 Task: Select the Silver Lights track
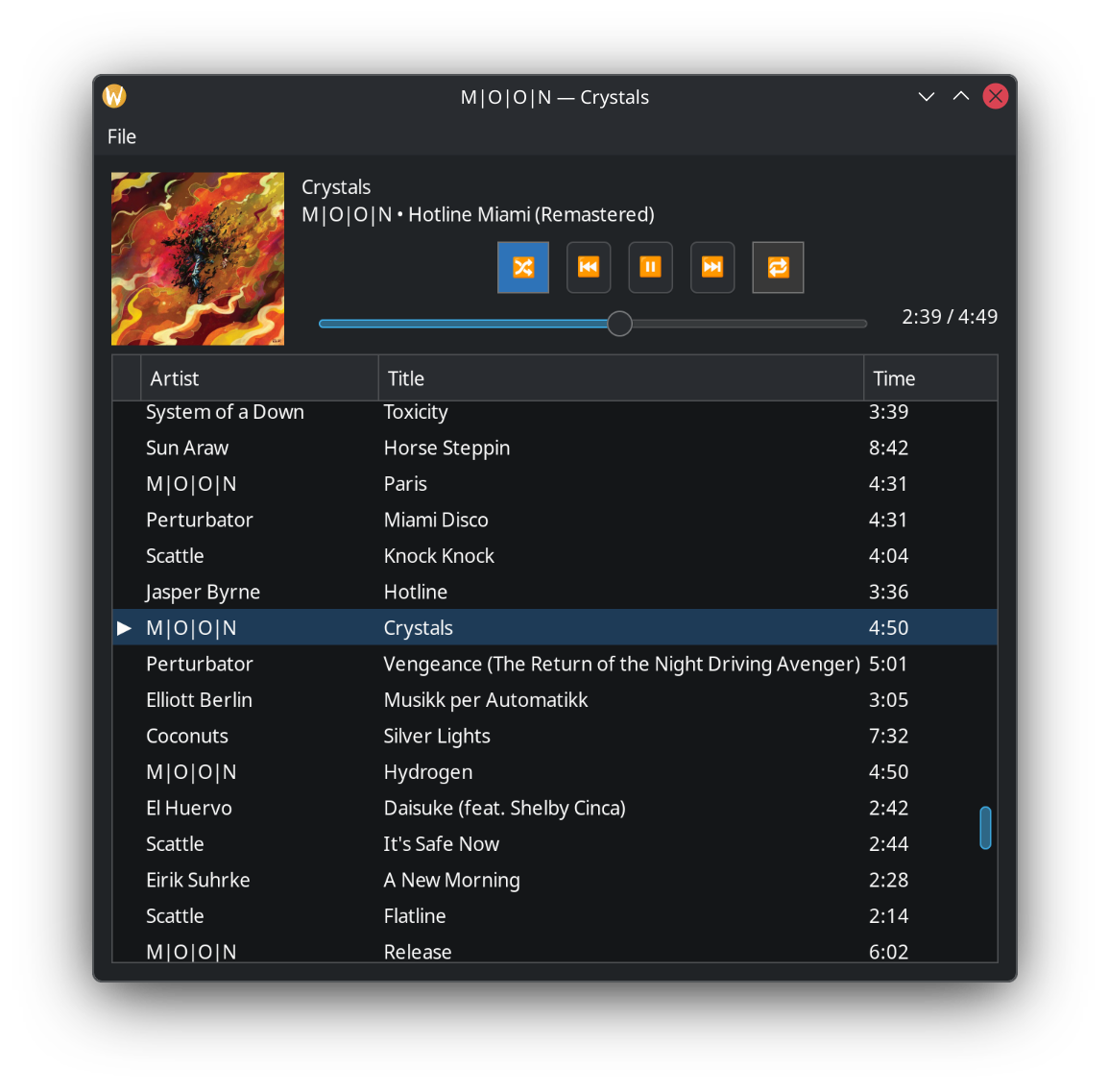point(555,737)
